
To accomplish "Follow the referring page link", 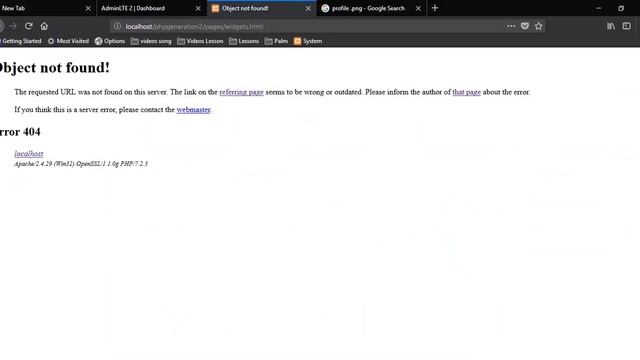I will [x=242, y=92].
